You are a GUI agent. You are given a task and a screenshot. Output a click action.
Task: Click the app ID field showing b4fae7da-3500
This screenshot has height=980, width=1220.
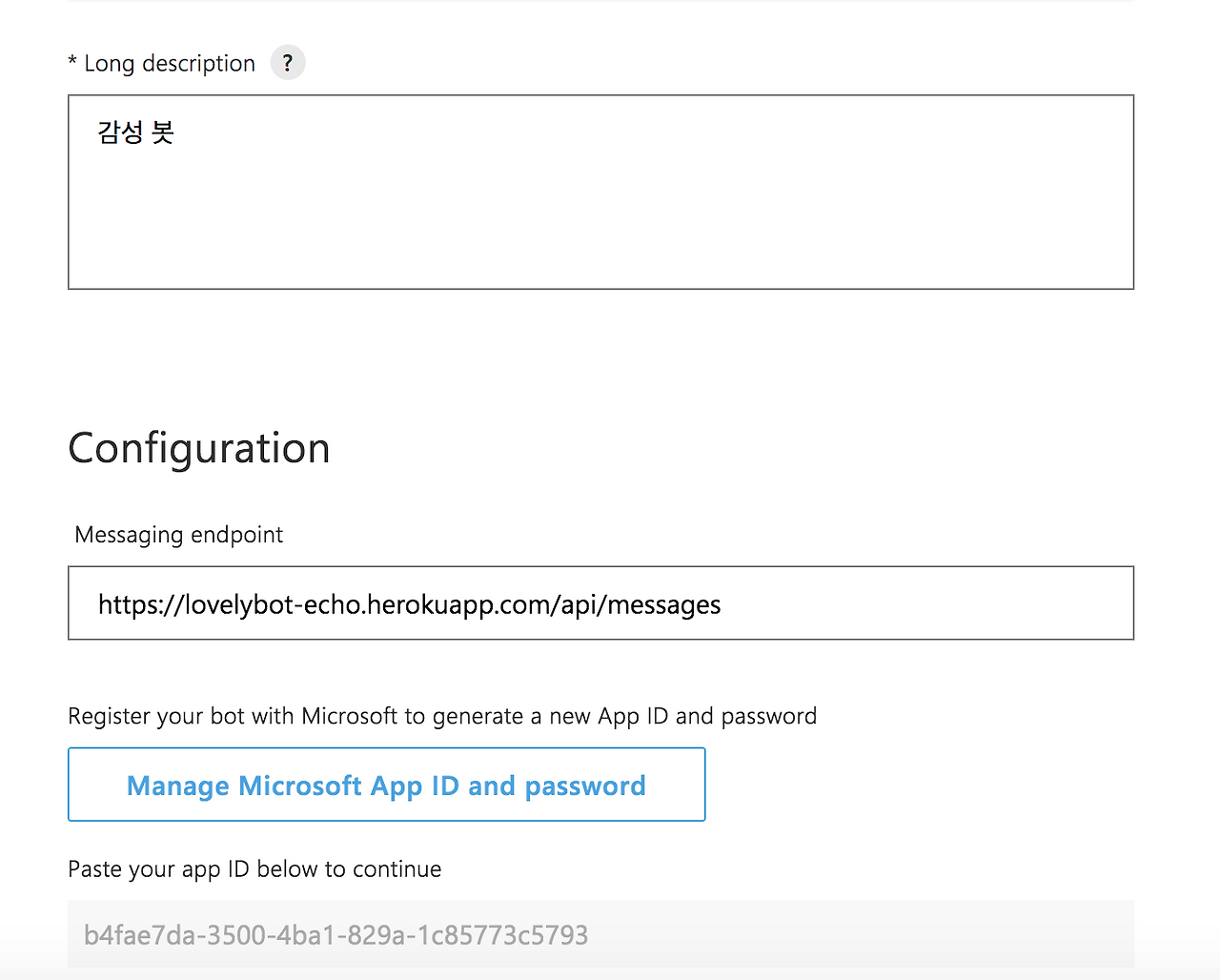click(600, 934)
